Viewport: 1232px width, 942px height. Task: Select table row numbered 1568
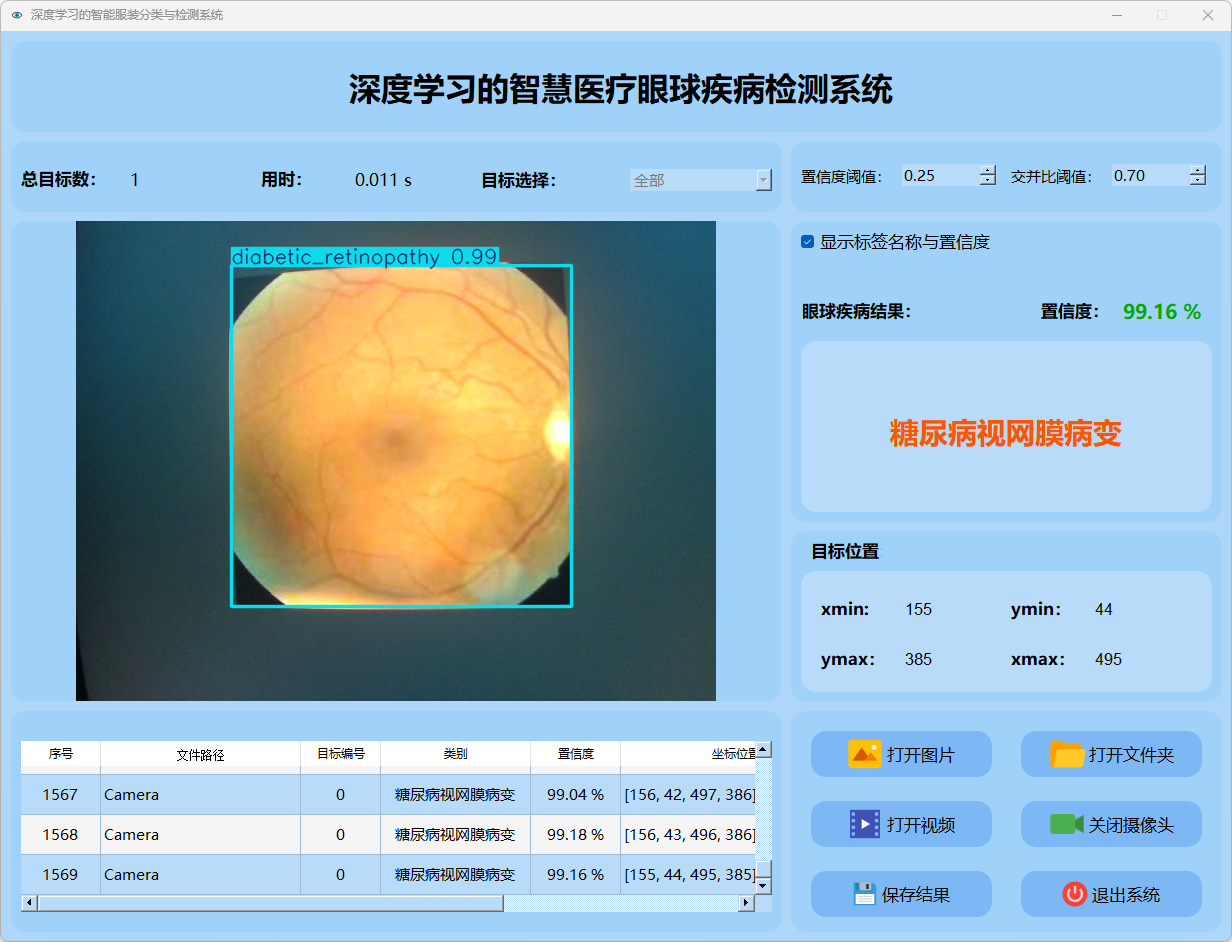click(x=60, y=834)
